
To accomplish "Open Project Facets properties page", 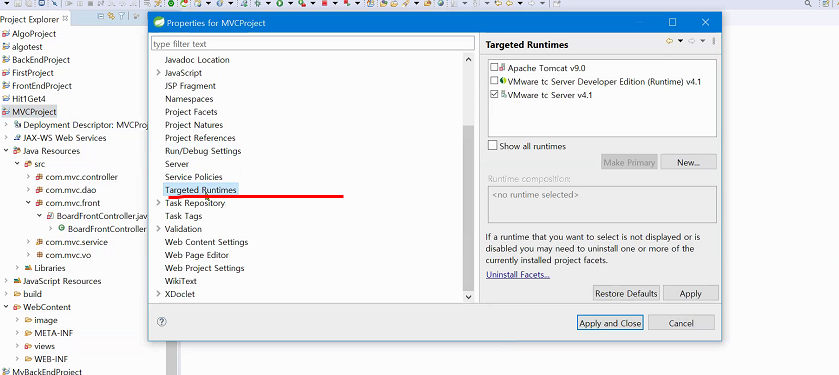I will point(191,112).
